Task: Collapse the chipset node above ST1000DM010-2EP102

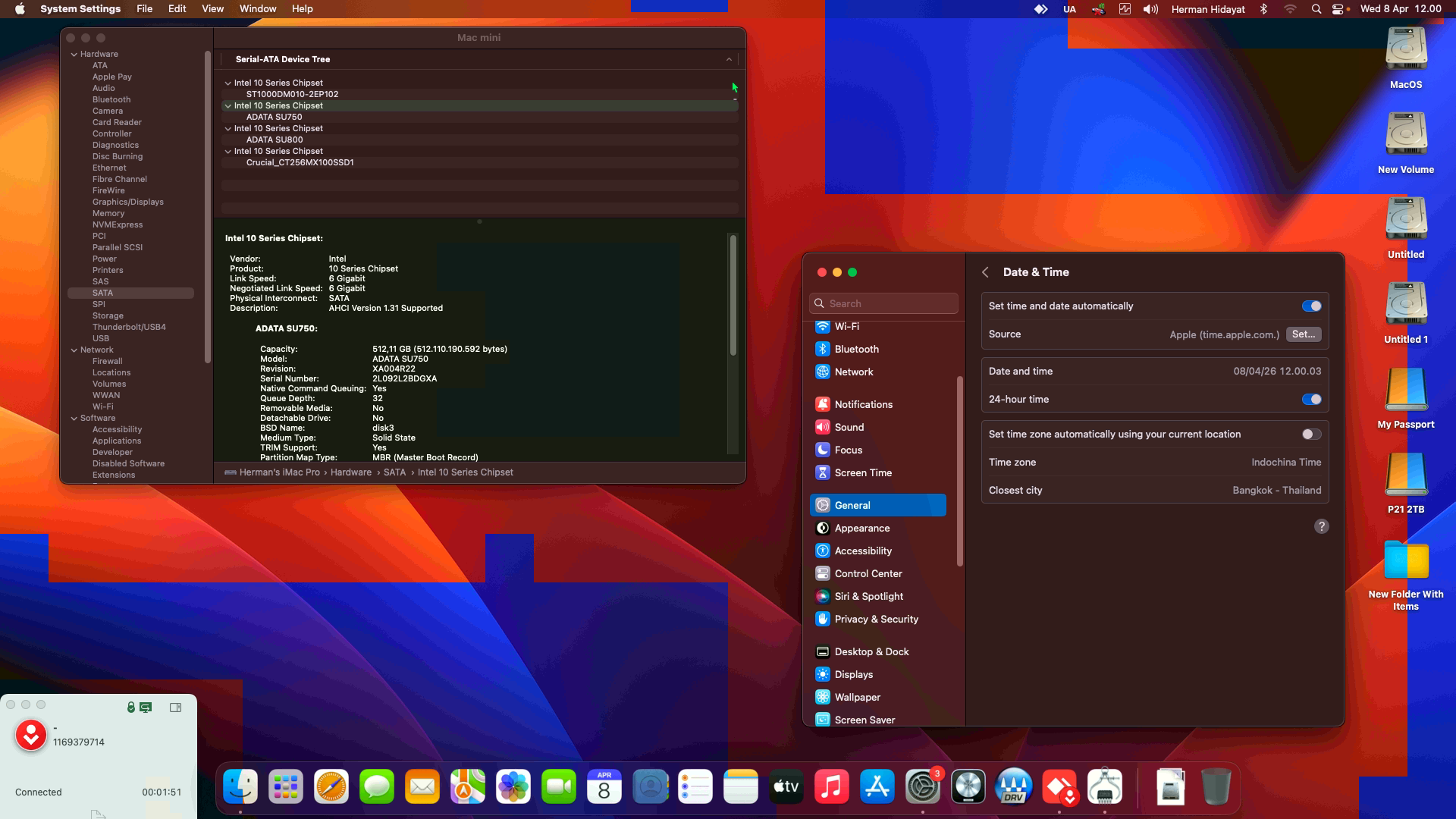Action: click(227, 83)
